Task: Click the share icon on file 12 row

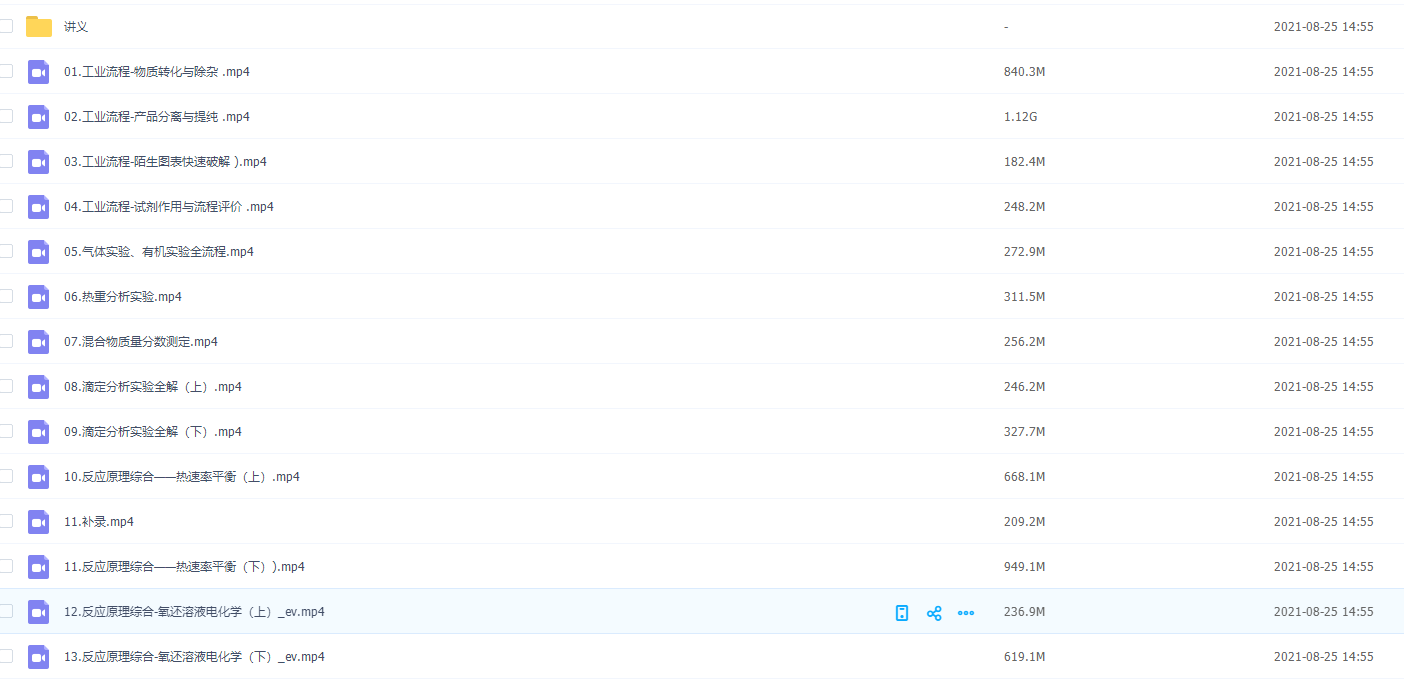Action: point(934,613)
